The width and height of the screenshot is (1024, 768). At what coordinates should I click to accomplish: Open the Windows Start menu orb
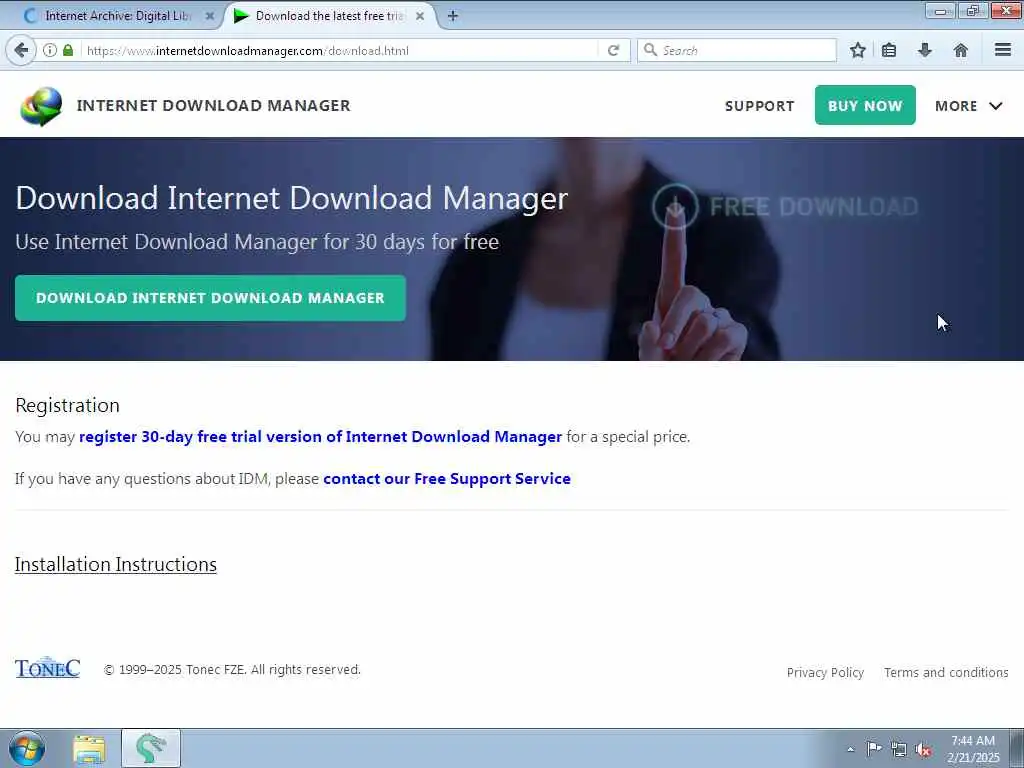click(27, 748)
